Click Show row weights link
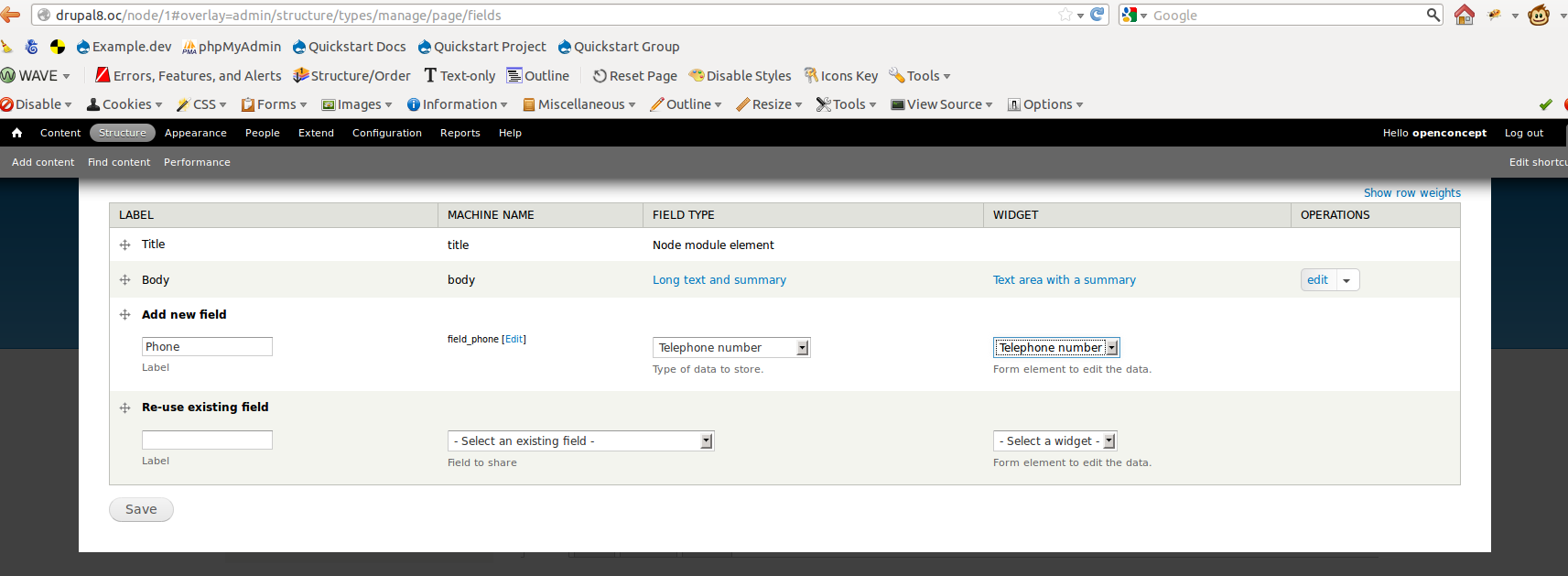The image size is (1568, 576). pyautogui.click(x=1412, y=192)
